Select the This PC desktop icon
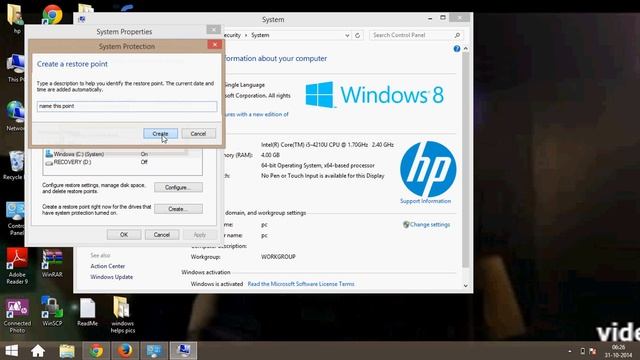640x360 pixels. pyautogui.click(x=16, y=67)
